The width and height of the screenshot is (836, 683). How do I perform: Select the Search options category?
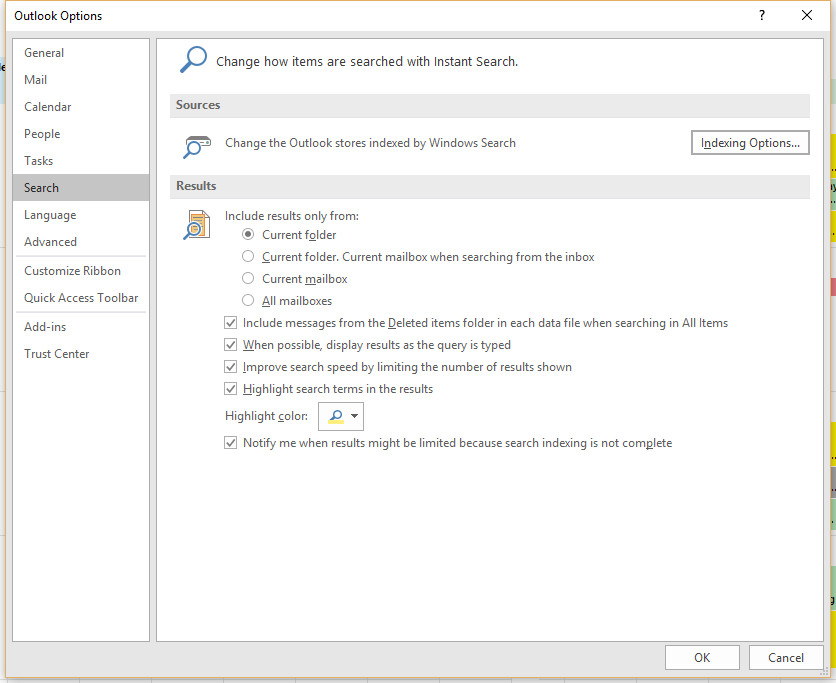pos(81,188)
